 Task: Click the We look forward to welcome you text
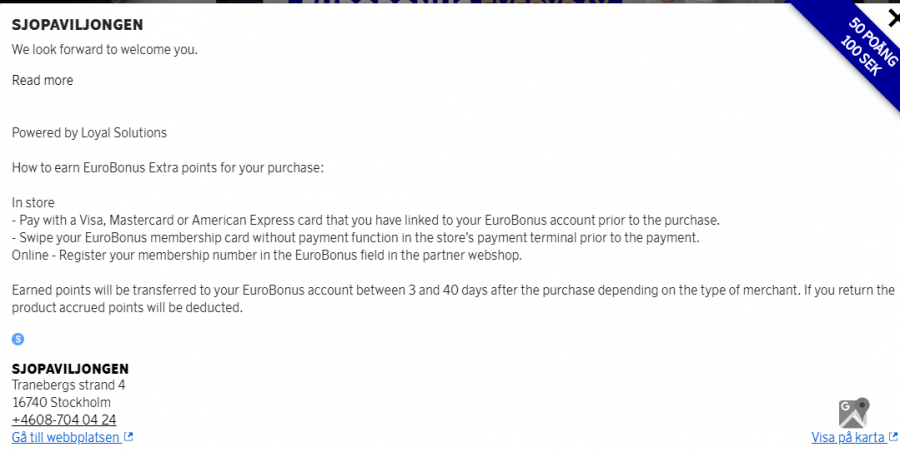(x=104, y=49)
